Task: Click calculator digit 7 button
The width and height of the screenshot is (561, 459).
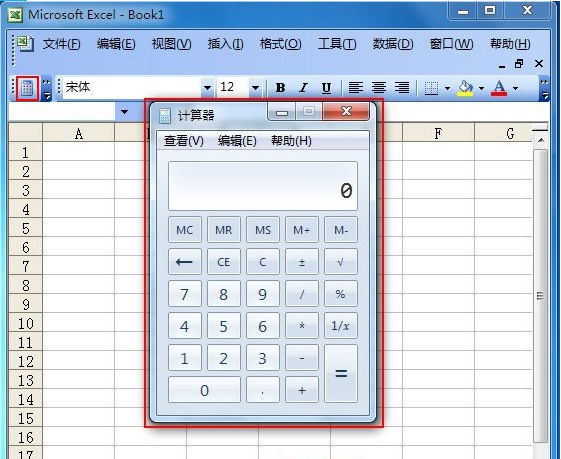Action: [185, 294]
